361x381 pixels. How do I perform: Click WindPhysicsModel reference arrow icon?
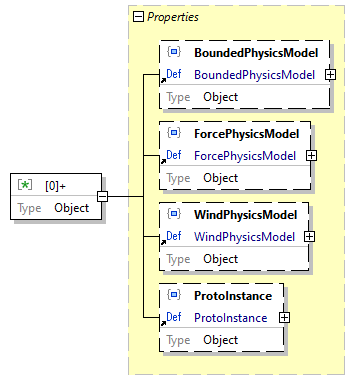(x=163, y=242)
